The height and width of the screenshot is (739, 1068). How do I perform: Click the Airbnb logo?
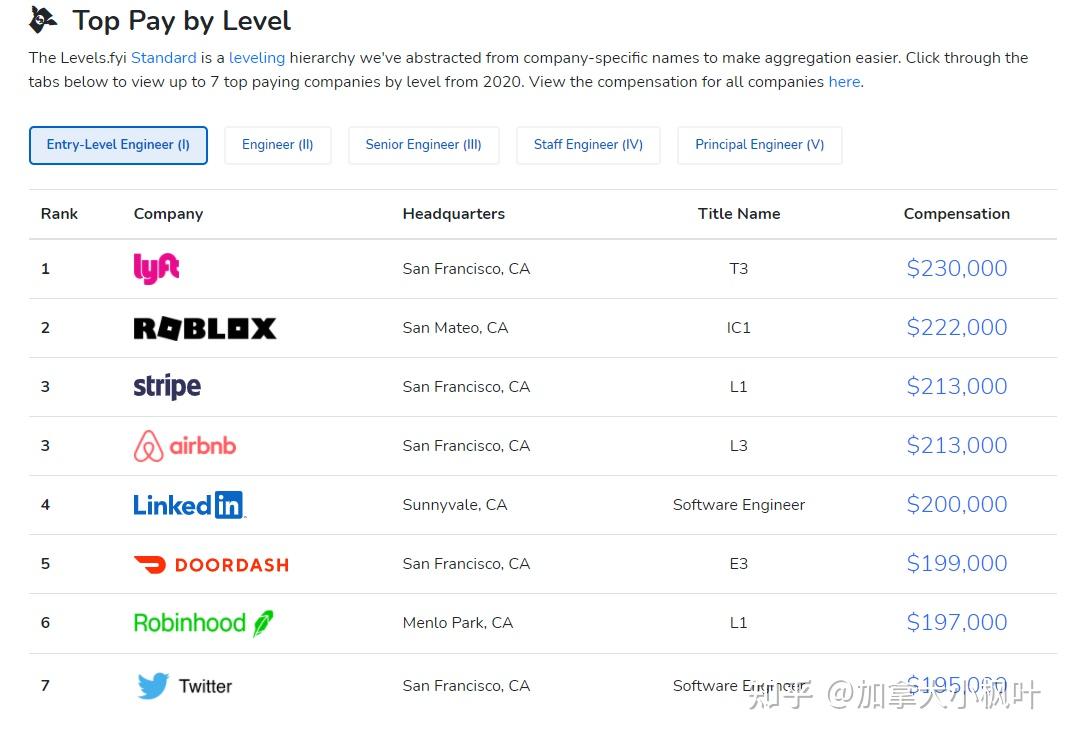[185, 446]
